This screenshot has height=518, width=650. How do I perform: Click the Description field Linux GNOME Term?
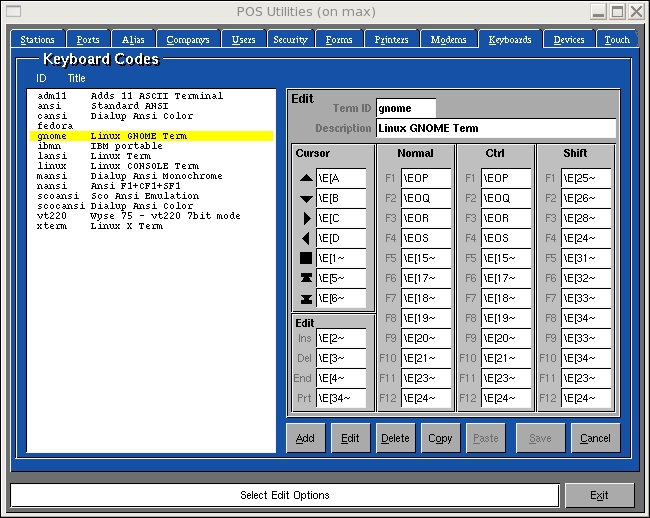(x=496, y=128)
